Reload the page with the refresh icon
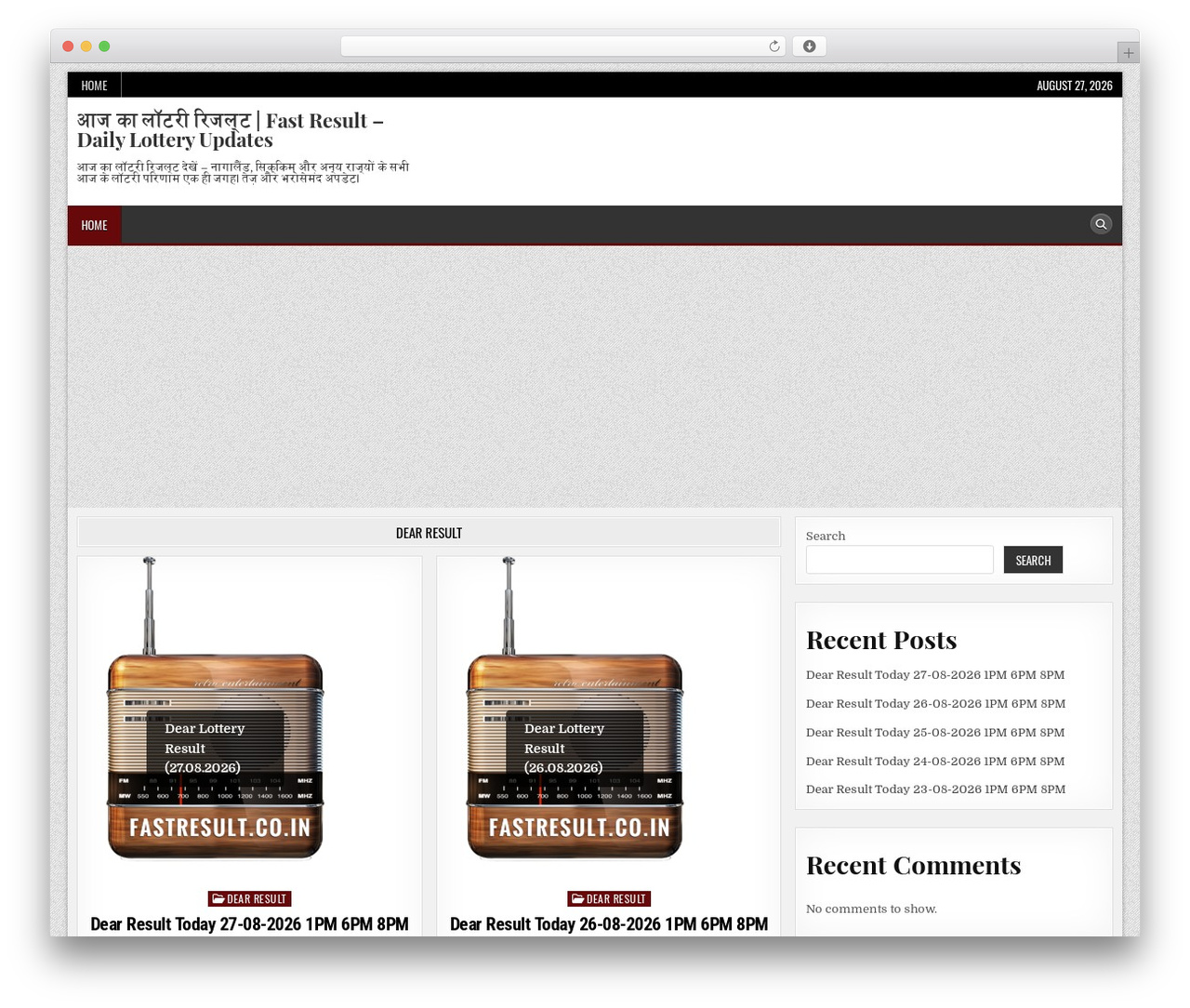 [x=774, y=46]
